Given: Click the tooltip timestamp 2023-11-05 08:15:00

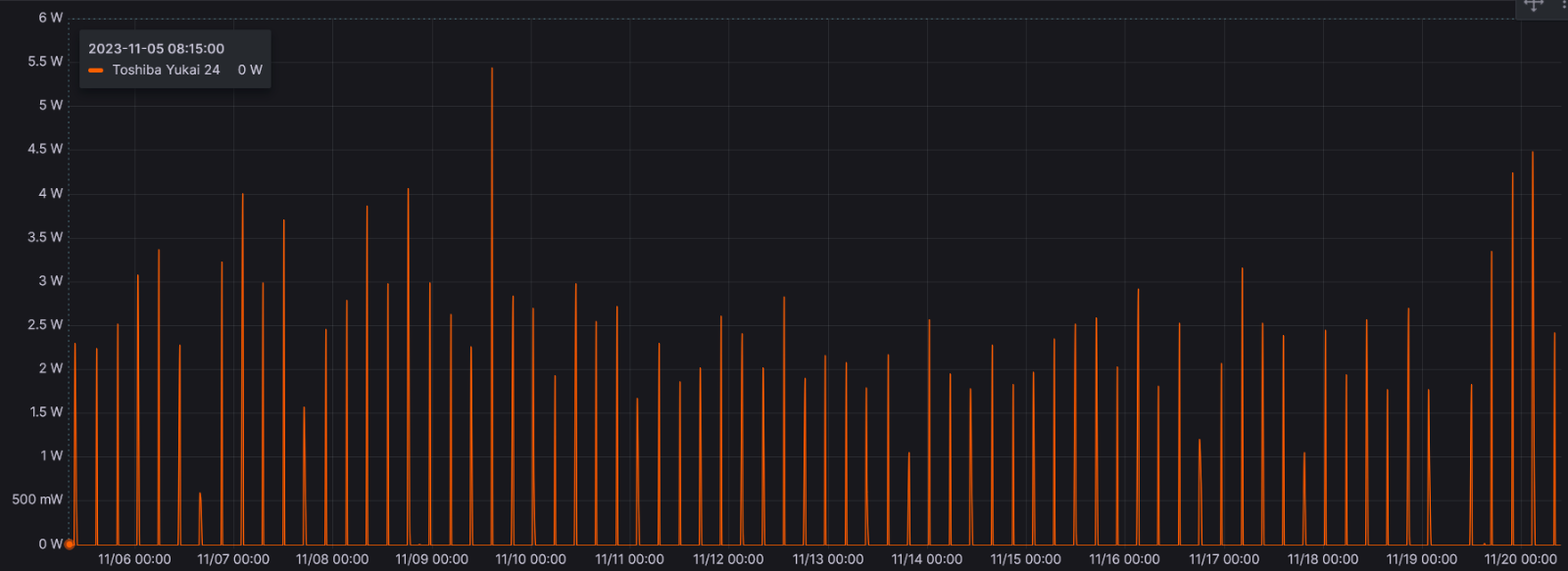Looking at the screenshot, I should point(156,48).
